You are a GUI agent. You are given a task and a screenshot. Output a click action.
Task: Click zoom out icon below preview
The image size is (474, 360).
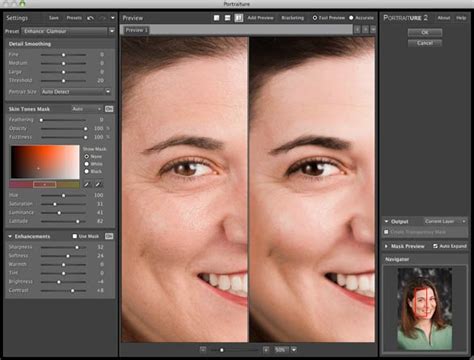[x=203, y=350]
